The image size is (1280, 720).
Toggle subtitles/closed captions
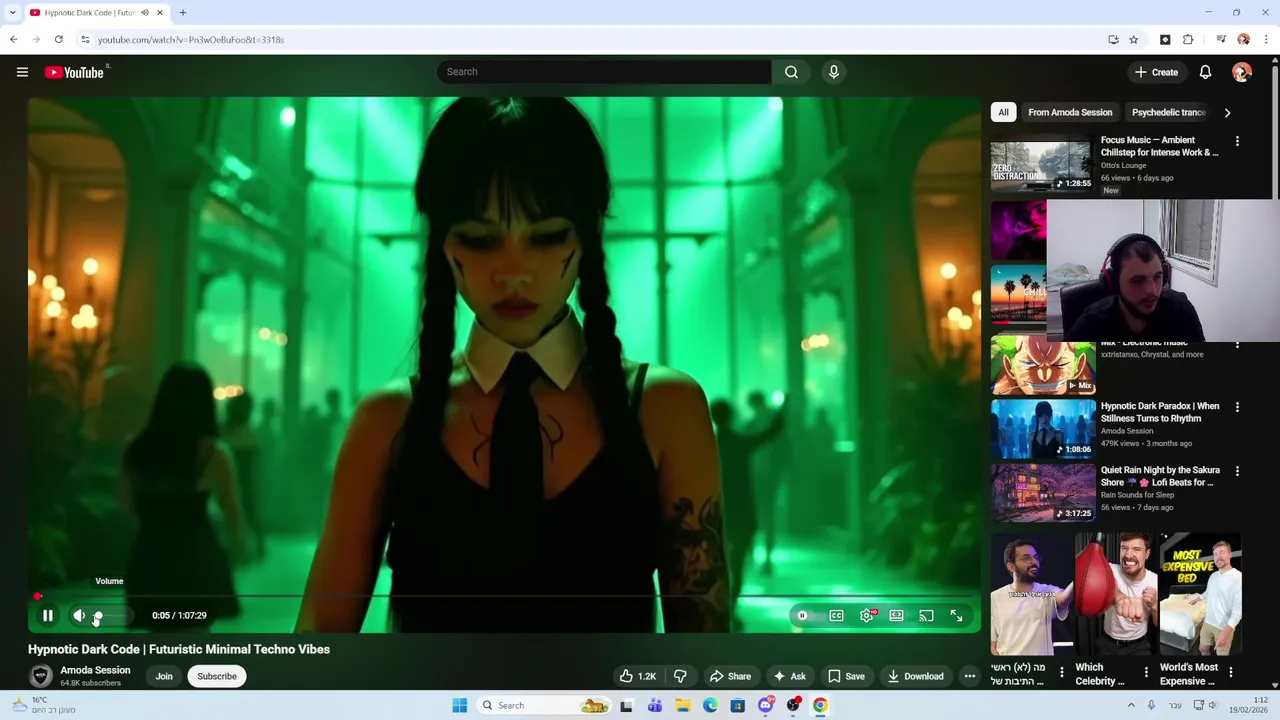(x=836, y=616)
